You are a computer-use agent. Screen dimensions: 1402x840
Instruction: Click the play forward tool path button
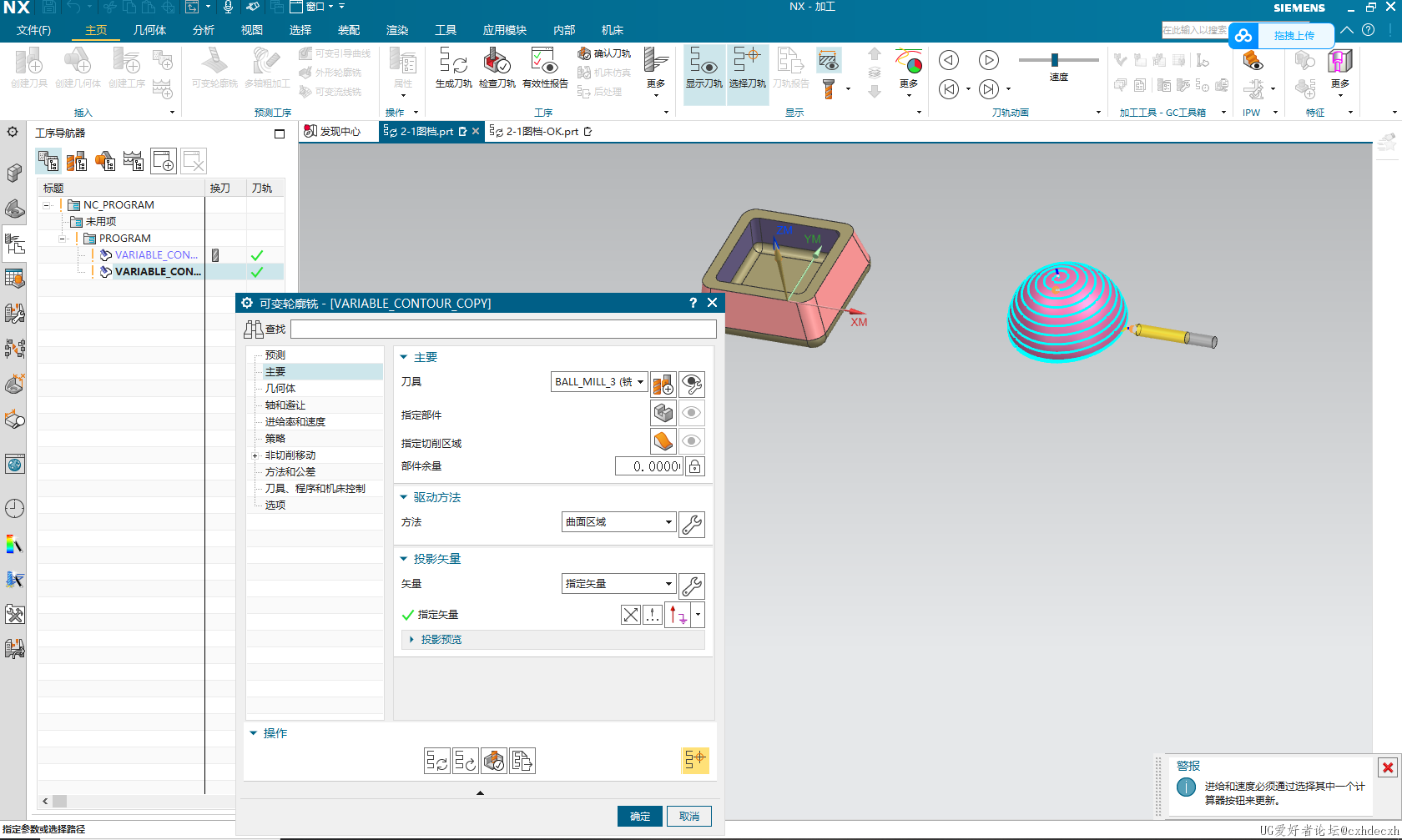click(989, 60)
